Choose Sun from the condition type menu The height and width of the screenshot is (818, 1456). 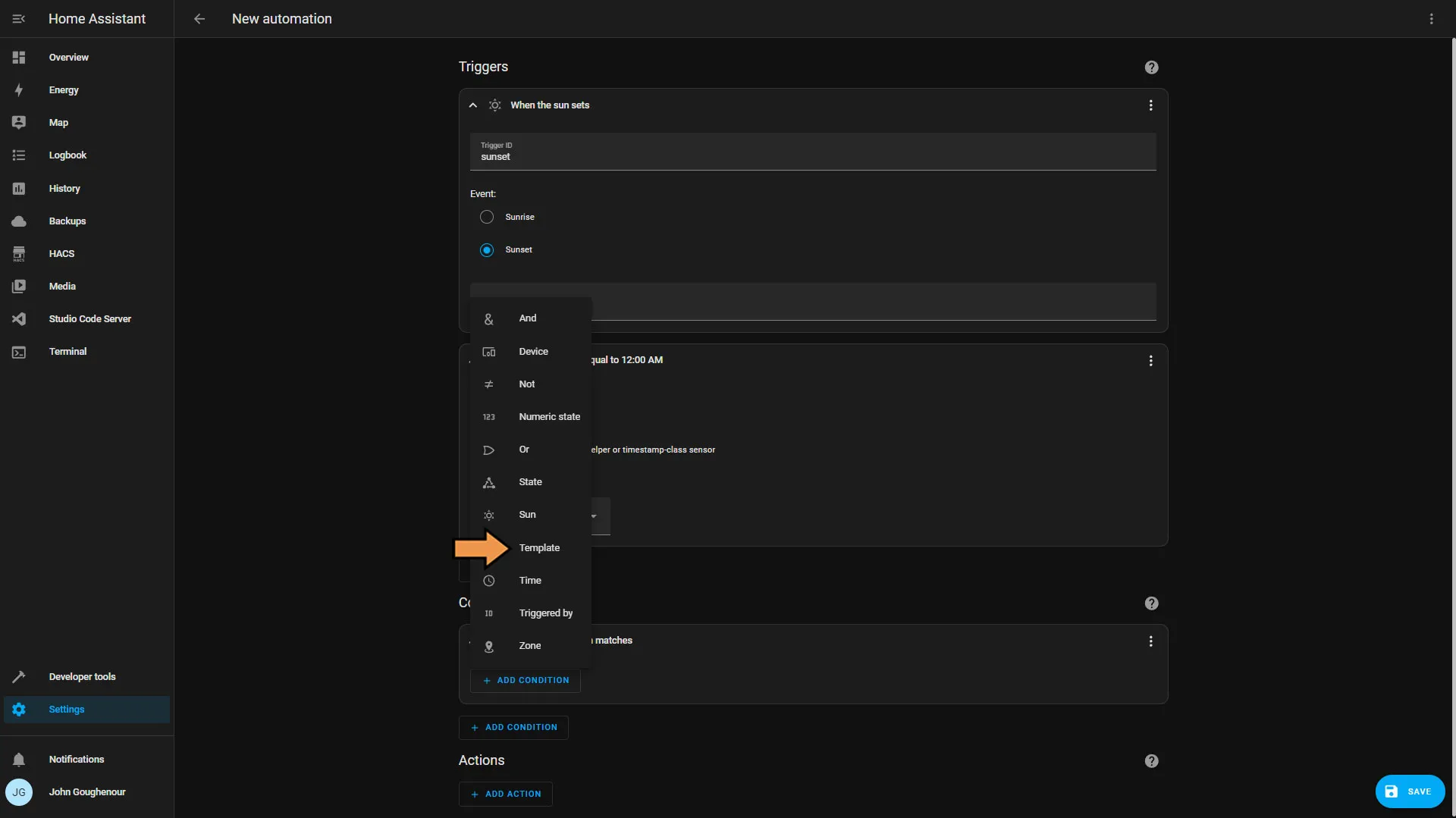(x=531, y=515)
